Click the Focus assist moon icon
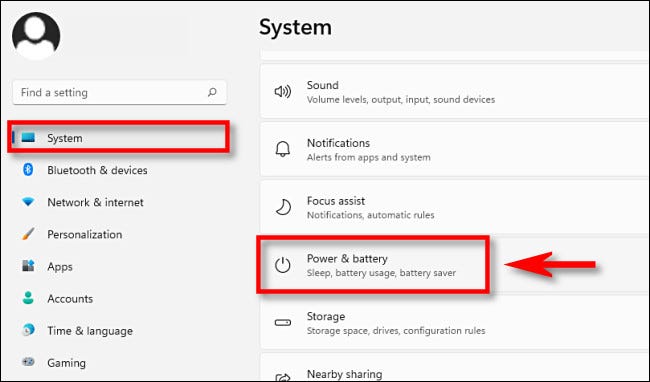Viewport: 650px width, 382px height. click(283, 207)
